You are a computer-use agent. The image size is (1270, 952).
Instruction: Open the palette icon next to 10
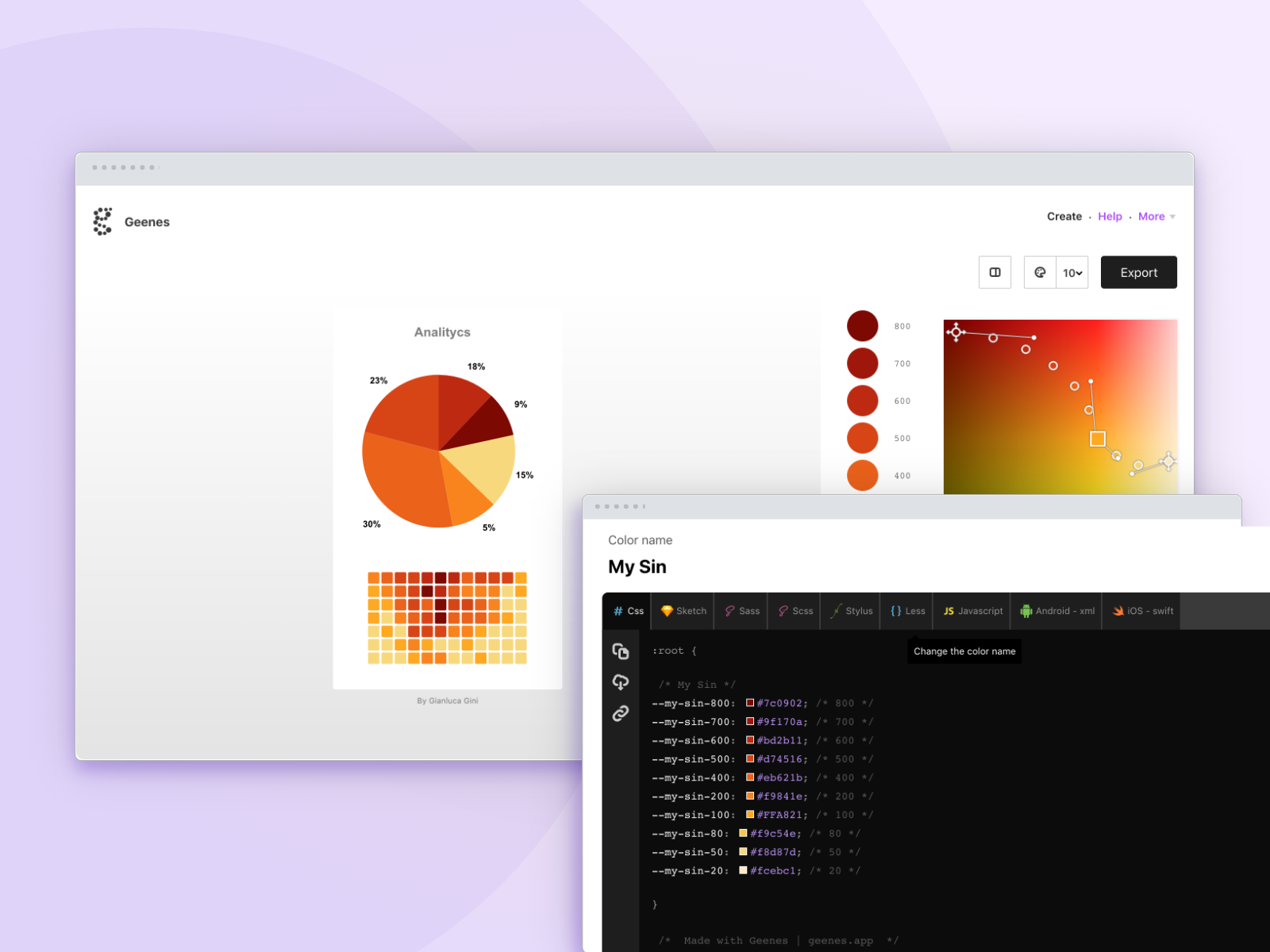coord(1040,272)
